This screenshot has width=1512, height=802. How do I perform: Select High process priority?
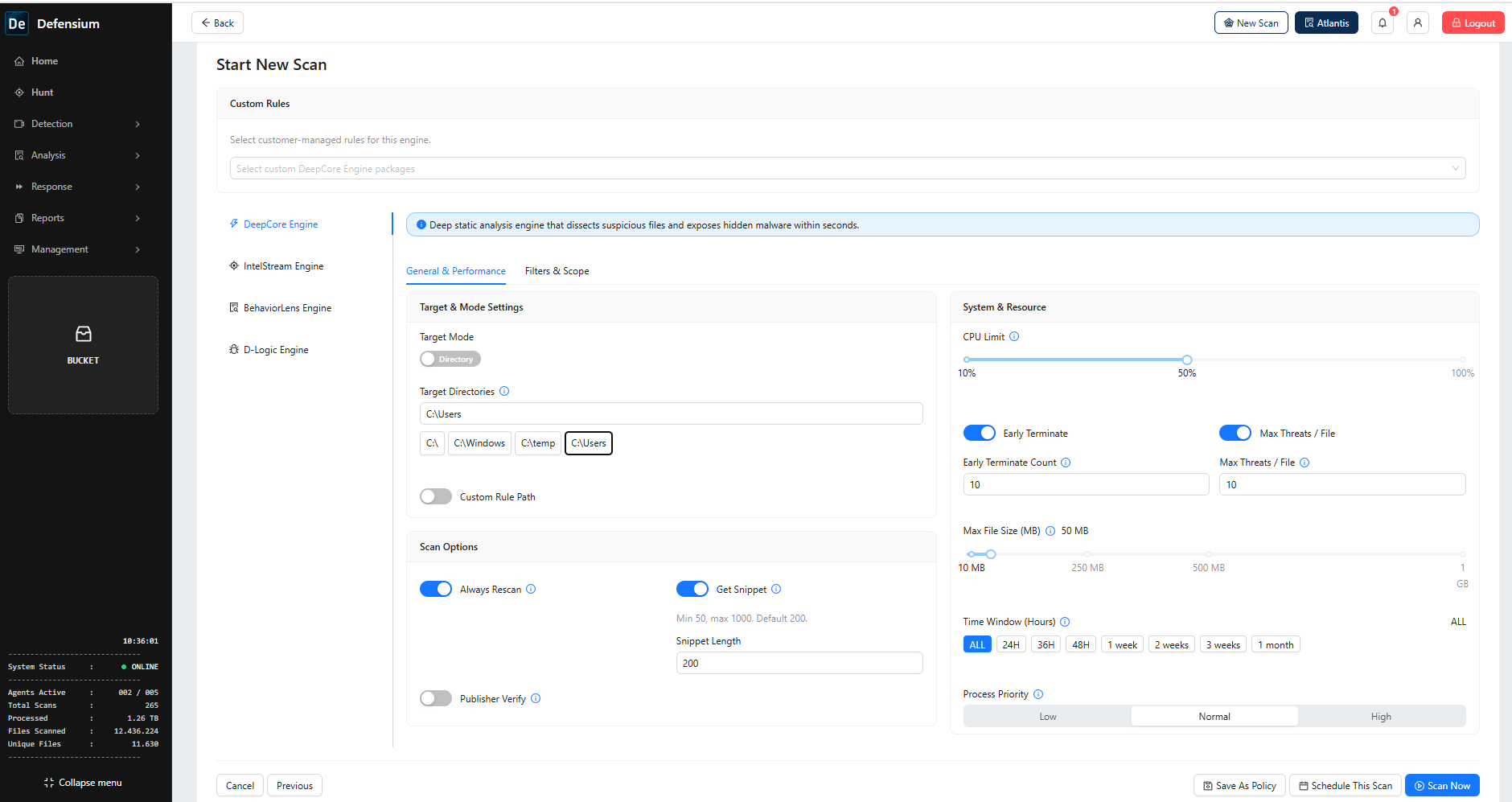1381,716
